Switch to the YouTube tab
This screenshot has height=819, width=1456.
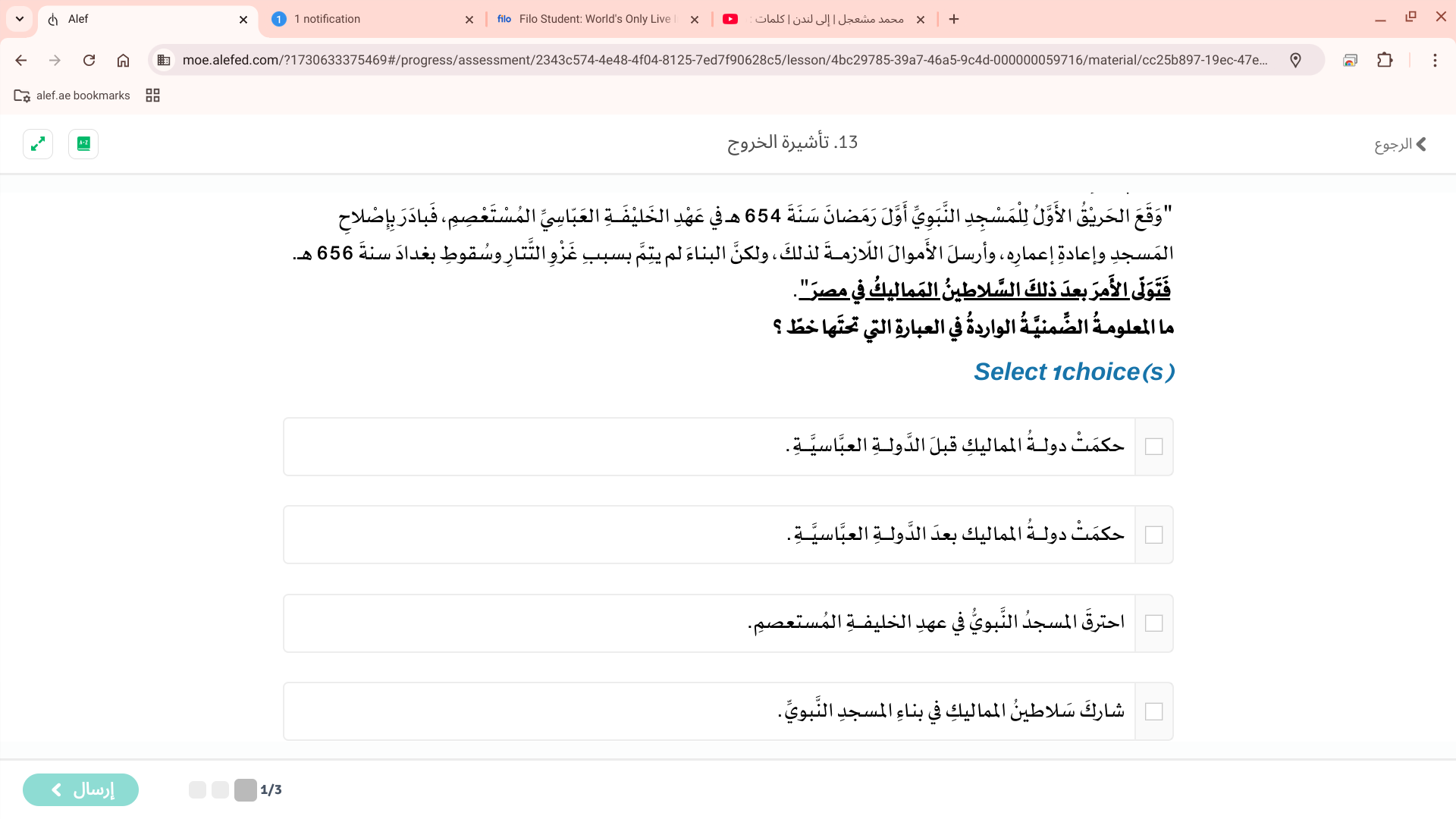823,19
